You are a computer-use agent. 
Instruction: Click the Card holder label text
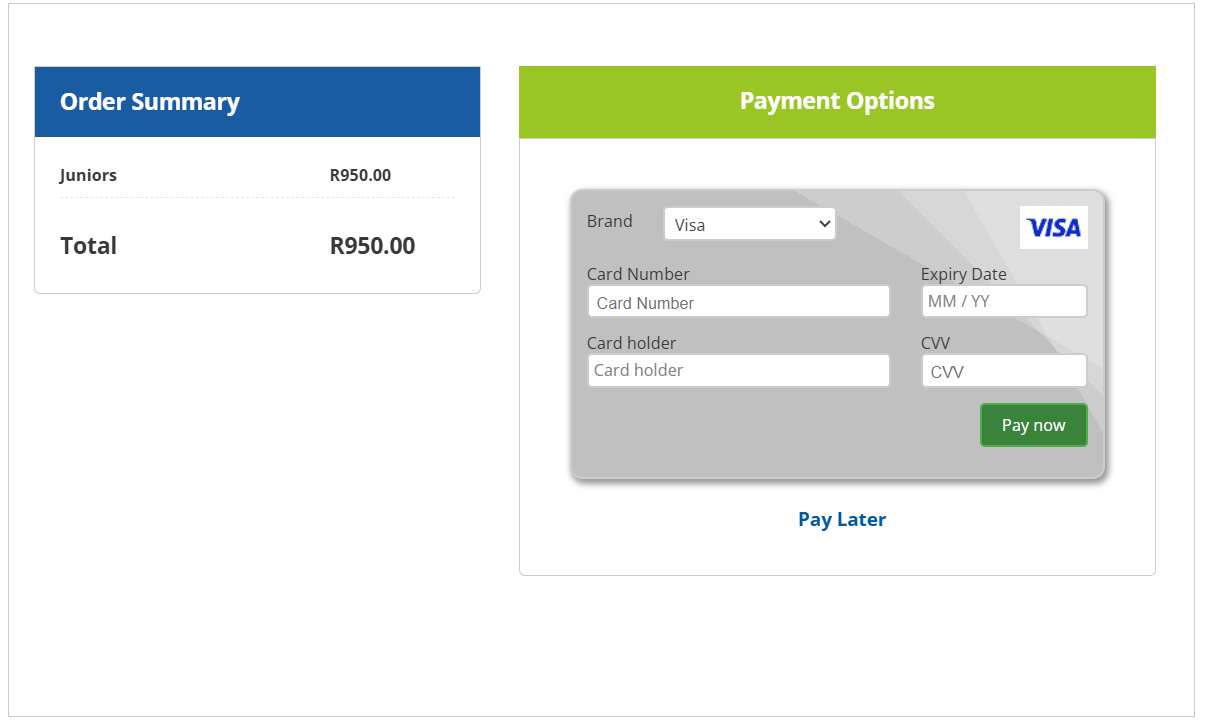(631, 343)
